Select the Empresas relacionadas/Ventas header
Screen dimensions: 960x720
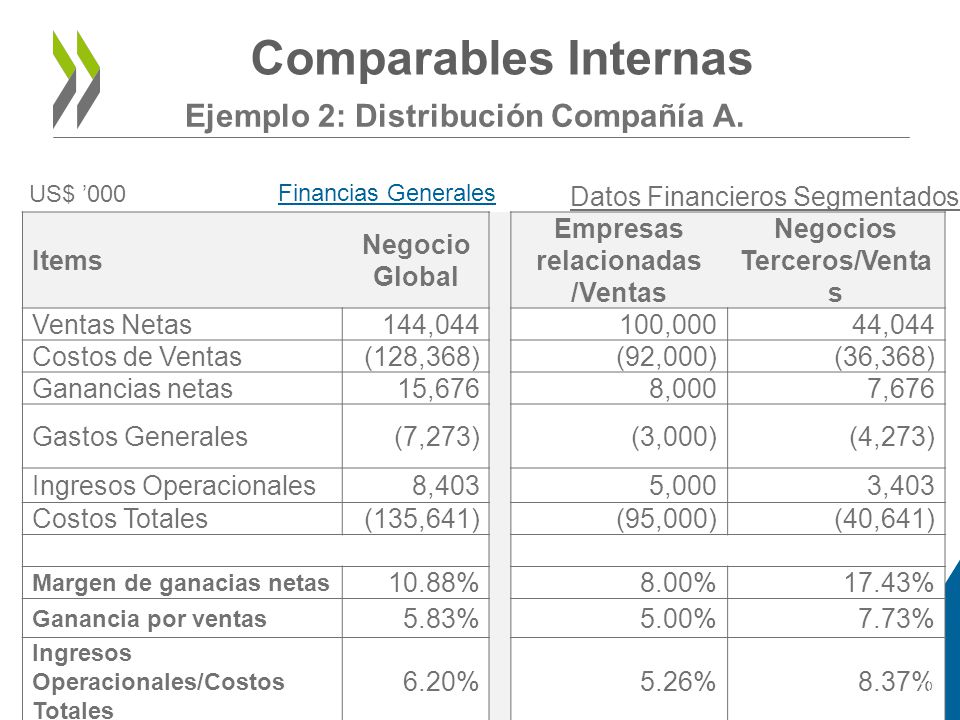(x=618, y=260)
